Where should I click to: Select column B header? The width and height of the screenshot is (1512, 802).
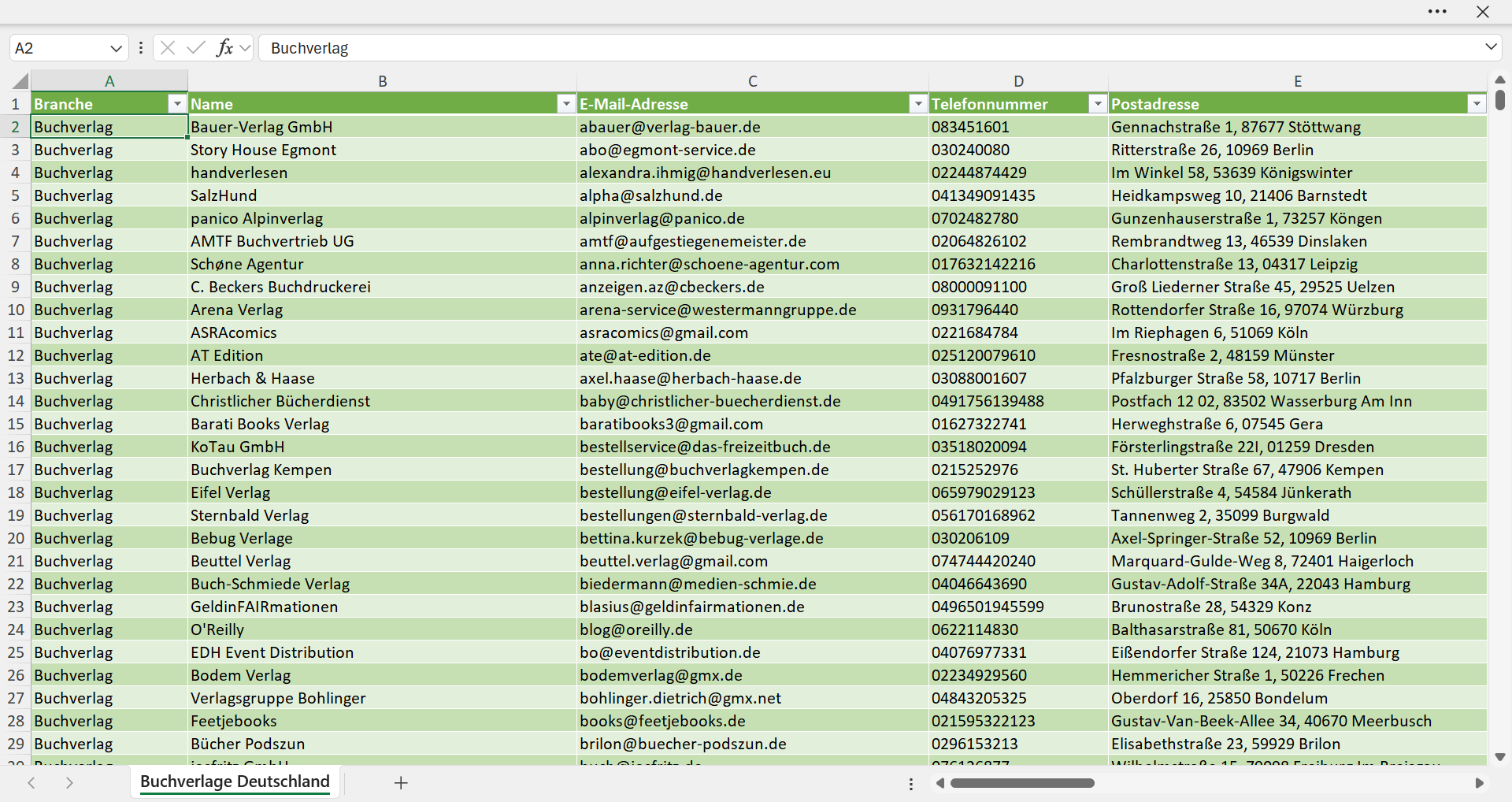click(382, 81)
